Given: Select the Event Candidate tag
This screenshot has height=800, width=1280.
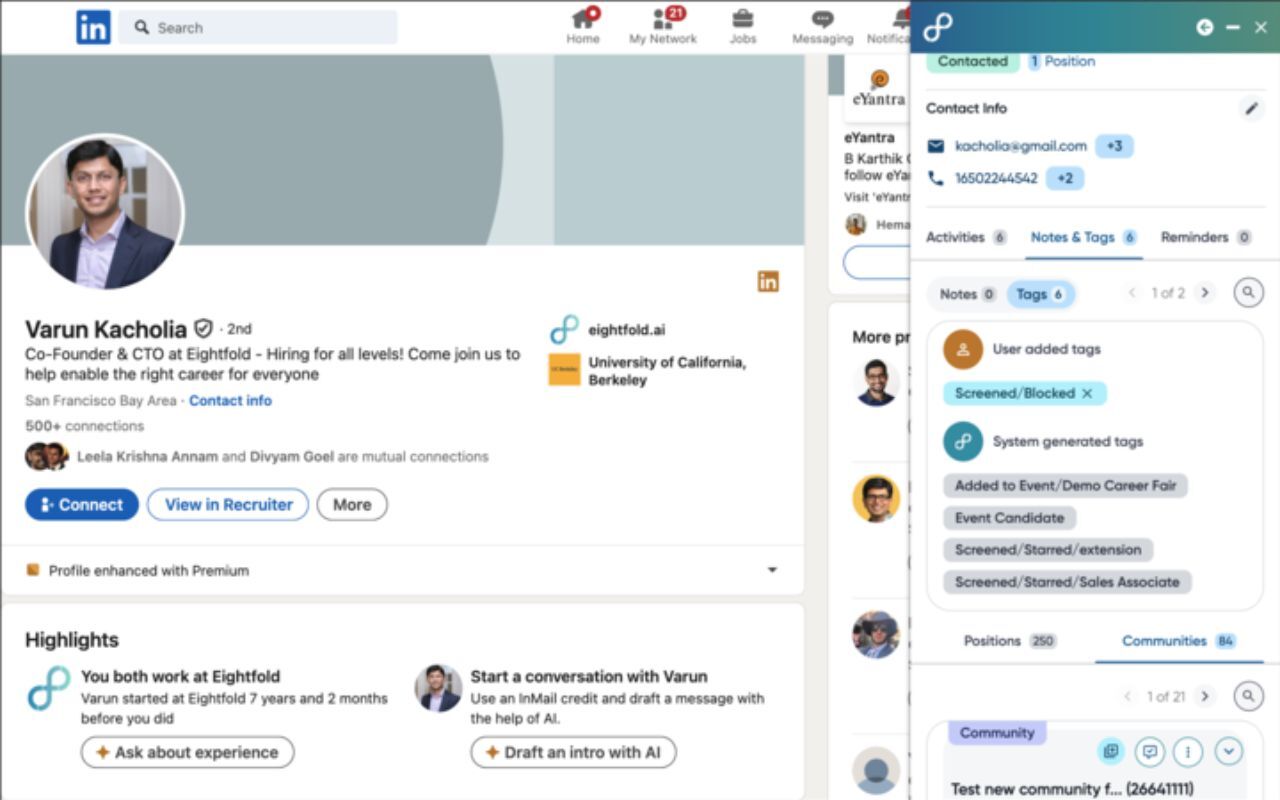Looking at the screenshot, I should [1009, 518].
